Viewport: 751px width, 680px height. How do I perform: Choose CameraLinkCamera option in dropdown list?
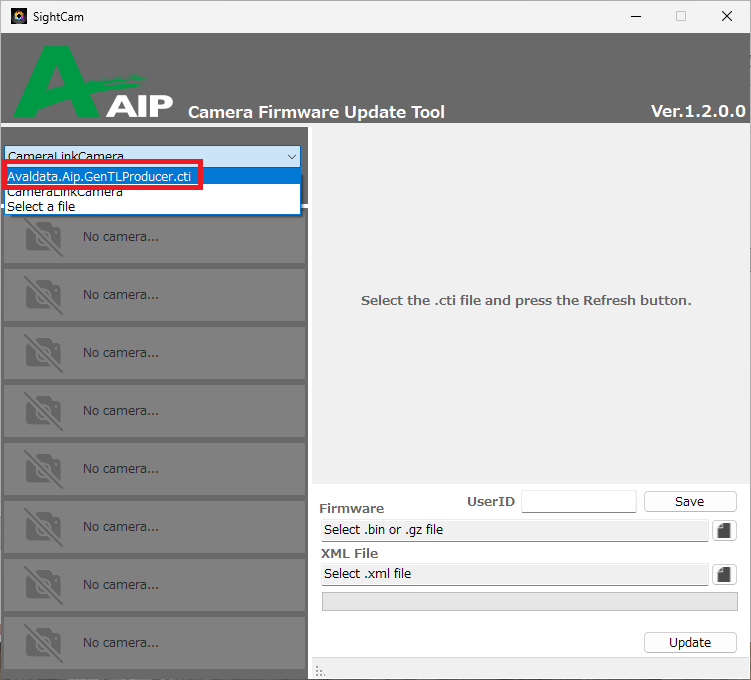click(x=152, y=192)
